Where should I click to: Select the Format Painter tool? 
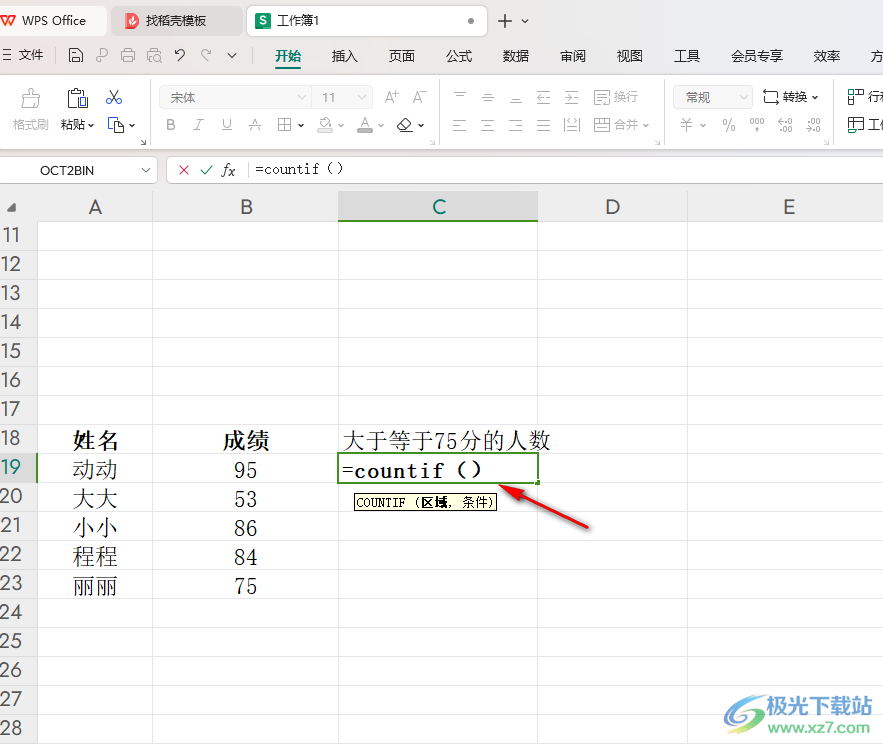click(30, 109)
